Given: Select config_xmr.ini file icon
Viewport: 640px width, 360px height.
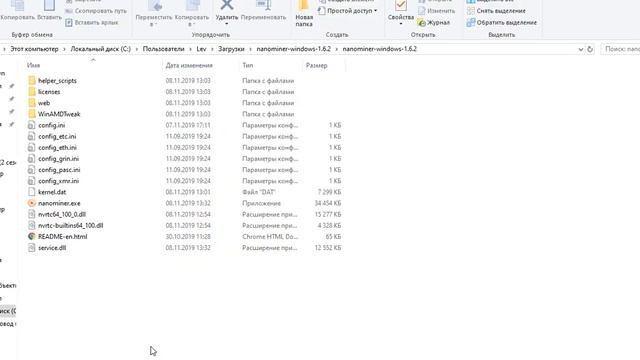Looking at the screenshot, I should coord(31,181).
